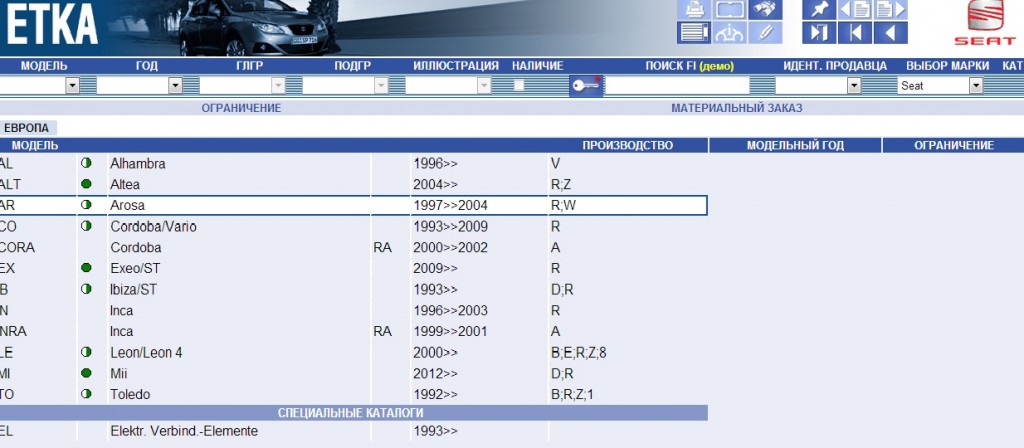This screenshot has width=1024, height=448.
Task: Select Elektr. Verbind.-Elemente special catalog
Action: pyautogui.click(x=183, y=431)
